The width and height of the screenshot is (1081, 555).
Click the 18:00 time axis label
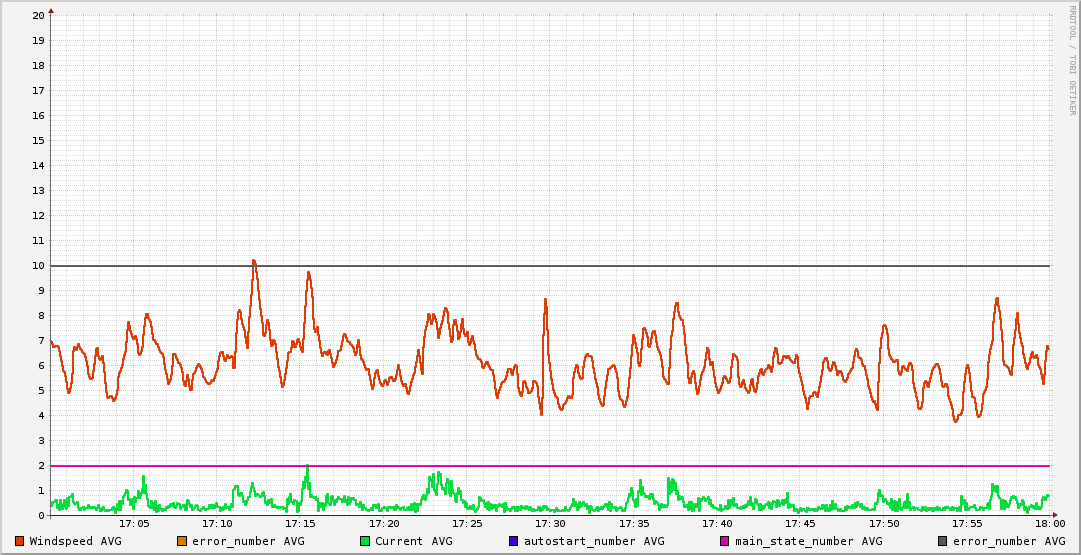1049,523
